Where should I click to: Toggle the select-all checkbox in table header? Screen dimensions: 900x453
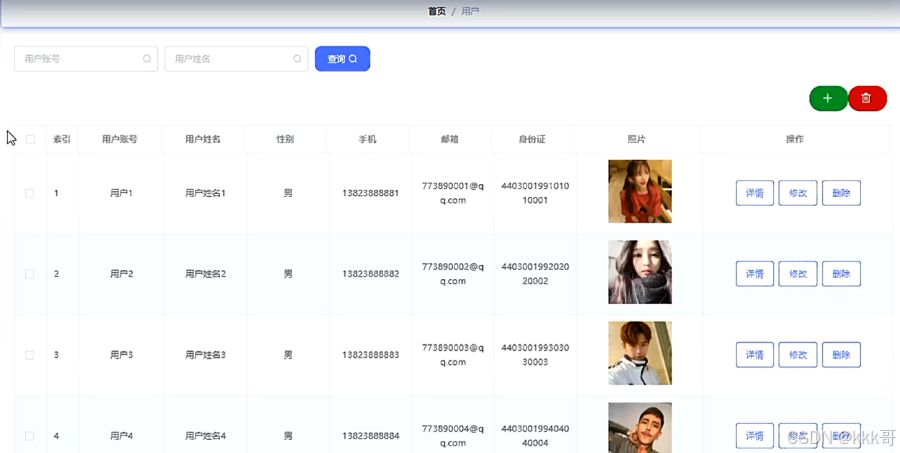pyautogui.click(x=30, y=140)
